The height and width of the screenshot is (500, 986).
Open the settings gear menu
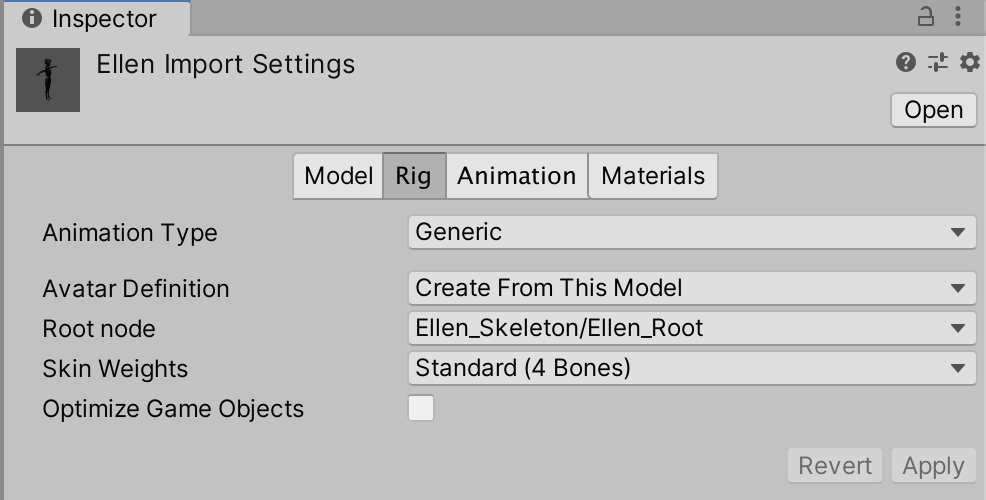[969, 63]
